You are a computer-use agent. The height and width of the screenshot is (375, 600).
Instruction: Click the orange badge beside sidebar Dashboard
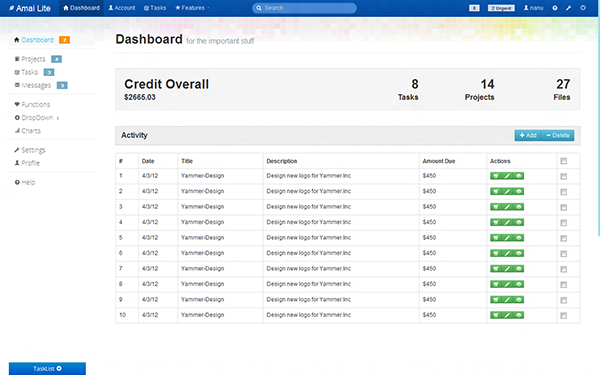[64, 40]
